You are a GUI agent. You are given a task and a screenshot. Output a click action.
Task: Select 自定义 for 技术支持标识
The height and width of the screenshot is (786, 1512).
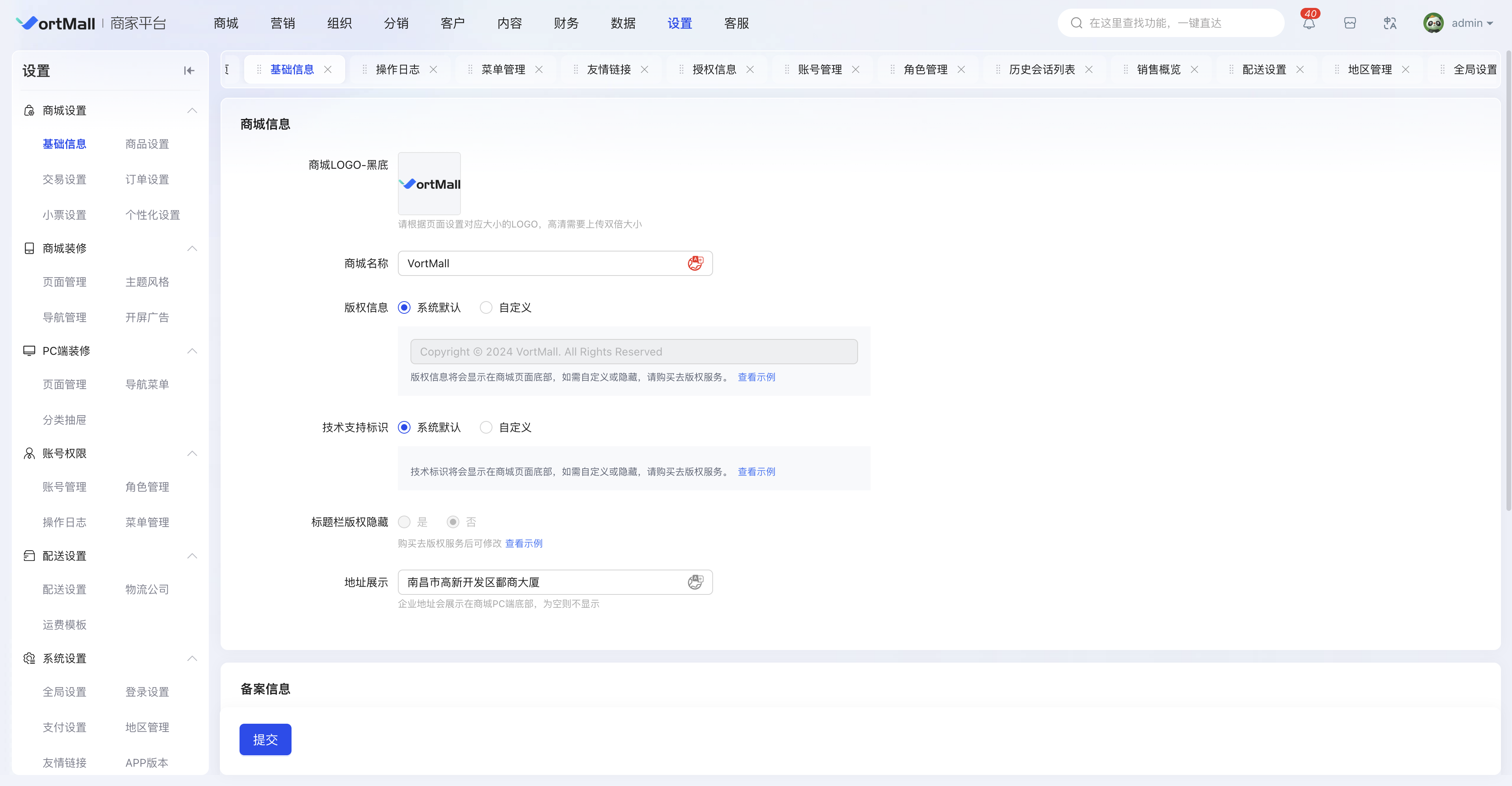click(486, 427)
